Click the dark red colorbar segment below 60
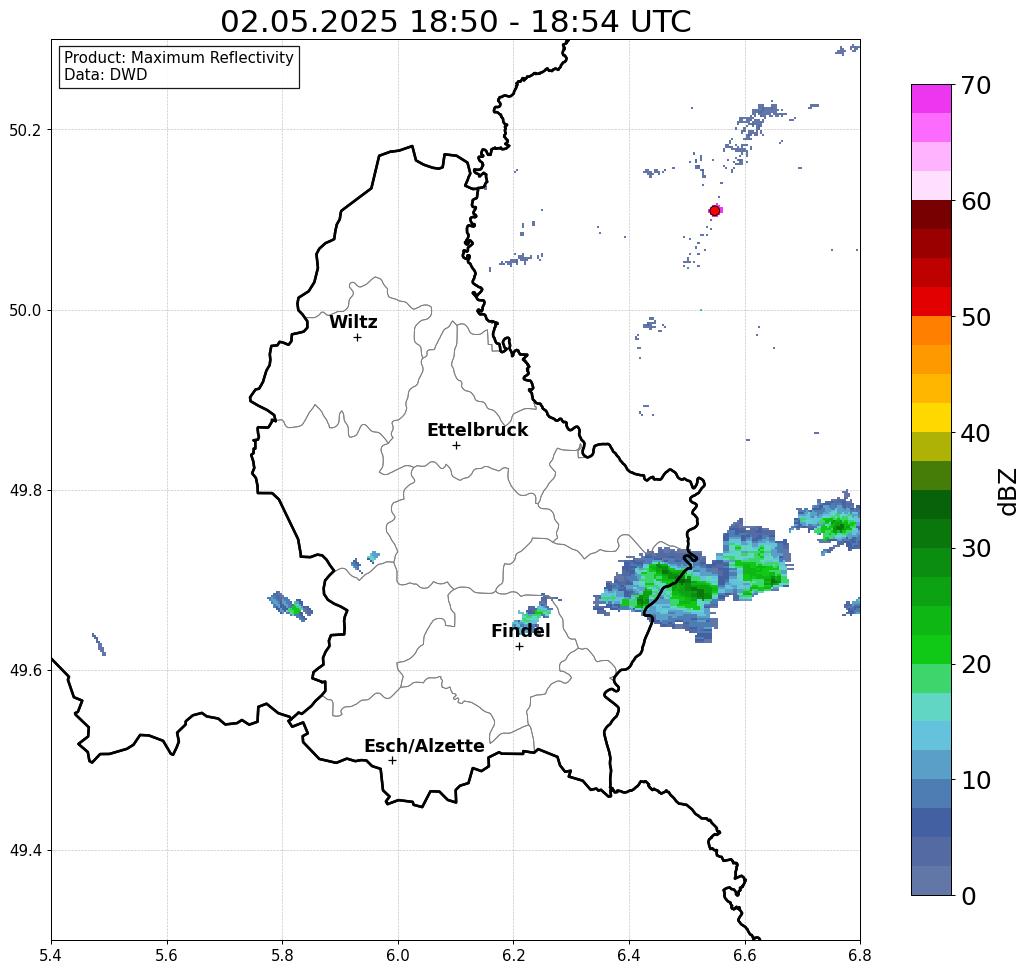This screenshot has height=973, width=1029. [931, 215]
